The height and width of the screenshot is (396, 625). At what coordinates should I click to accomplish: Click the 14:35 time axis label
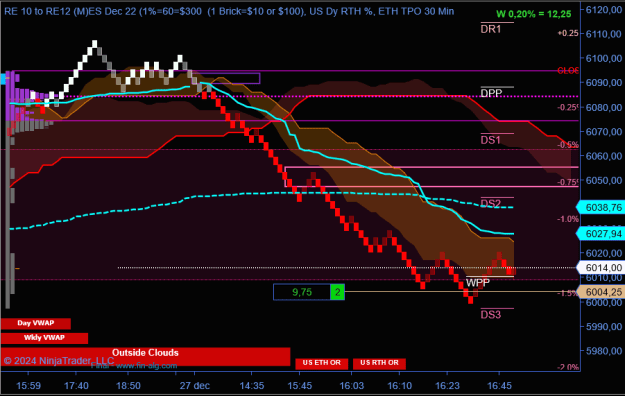pyautogui.click(x=252, y=386)
